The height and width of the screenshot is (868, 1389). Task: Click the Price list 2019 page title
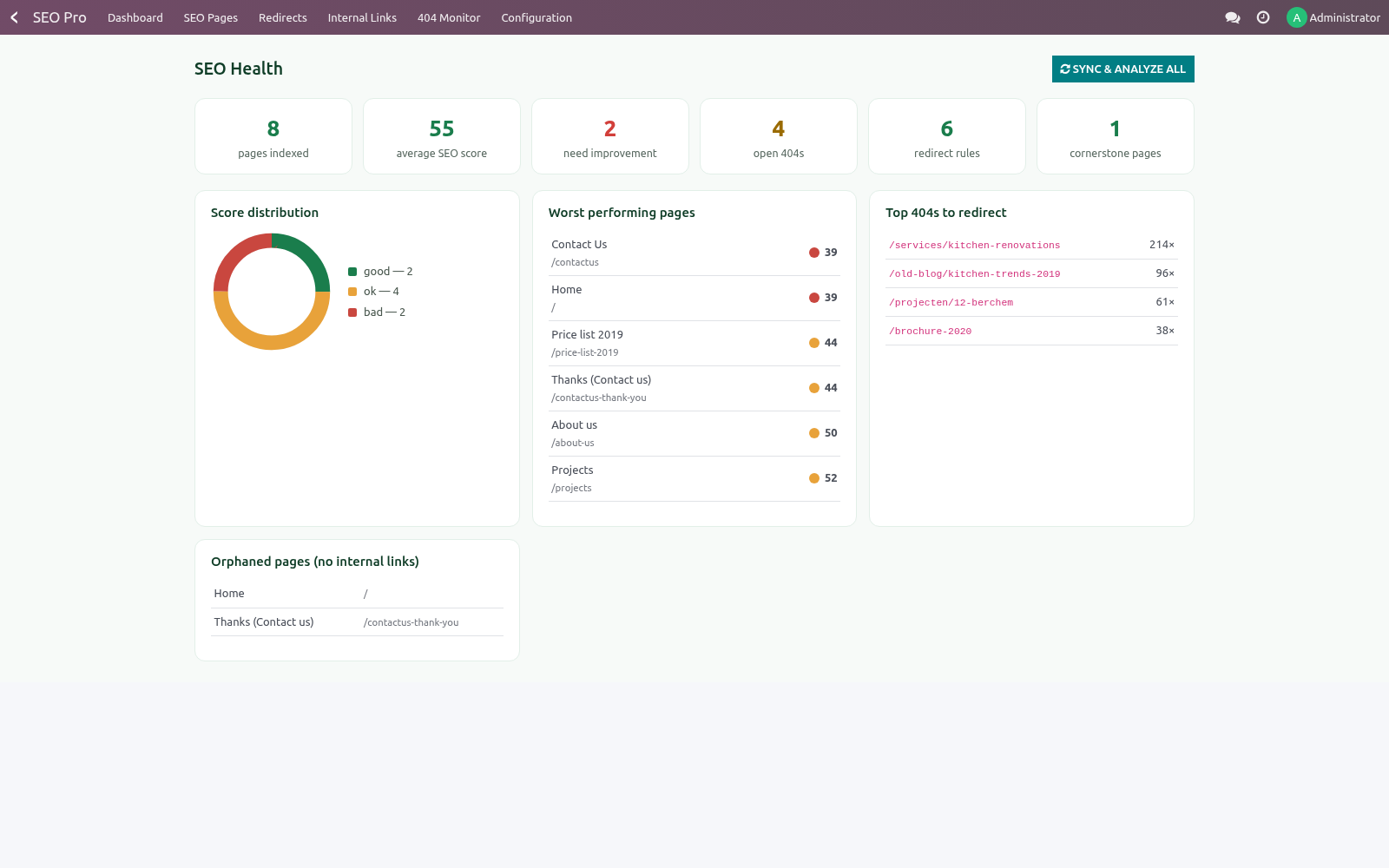588,335
